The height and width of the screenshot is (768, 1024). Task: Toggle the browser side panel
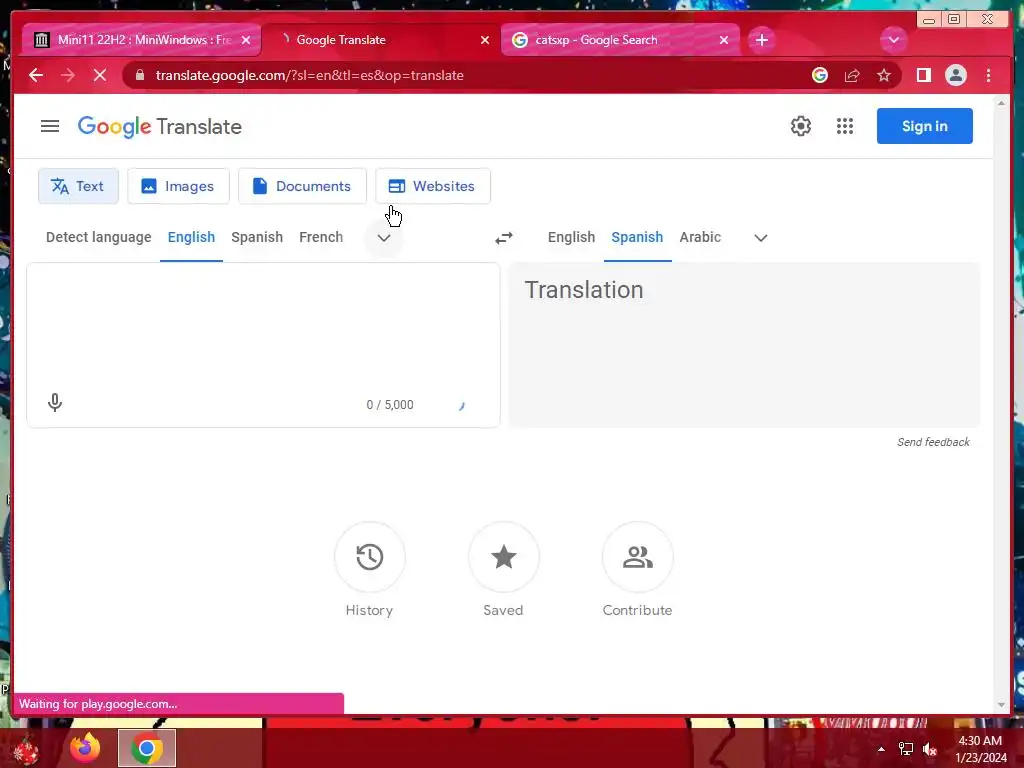923,75
